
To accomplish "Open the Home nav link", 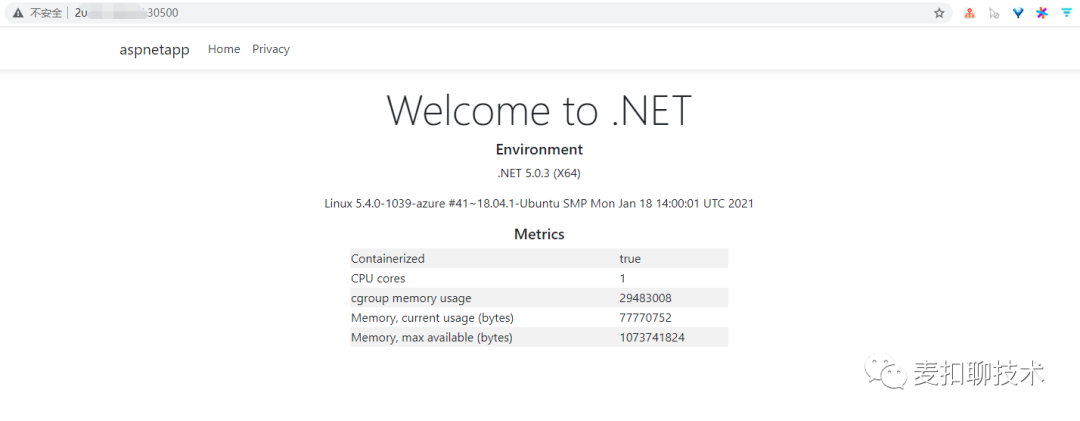I will coord(224,49).
